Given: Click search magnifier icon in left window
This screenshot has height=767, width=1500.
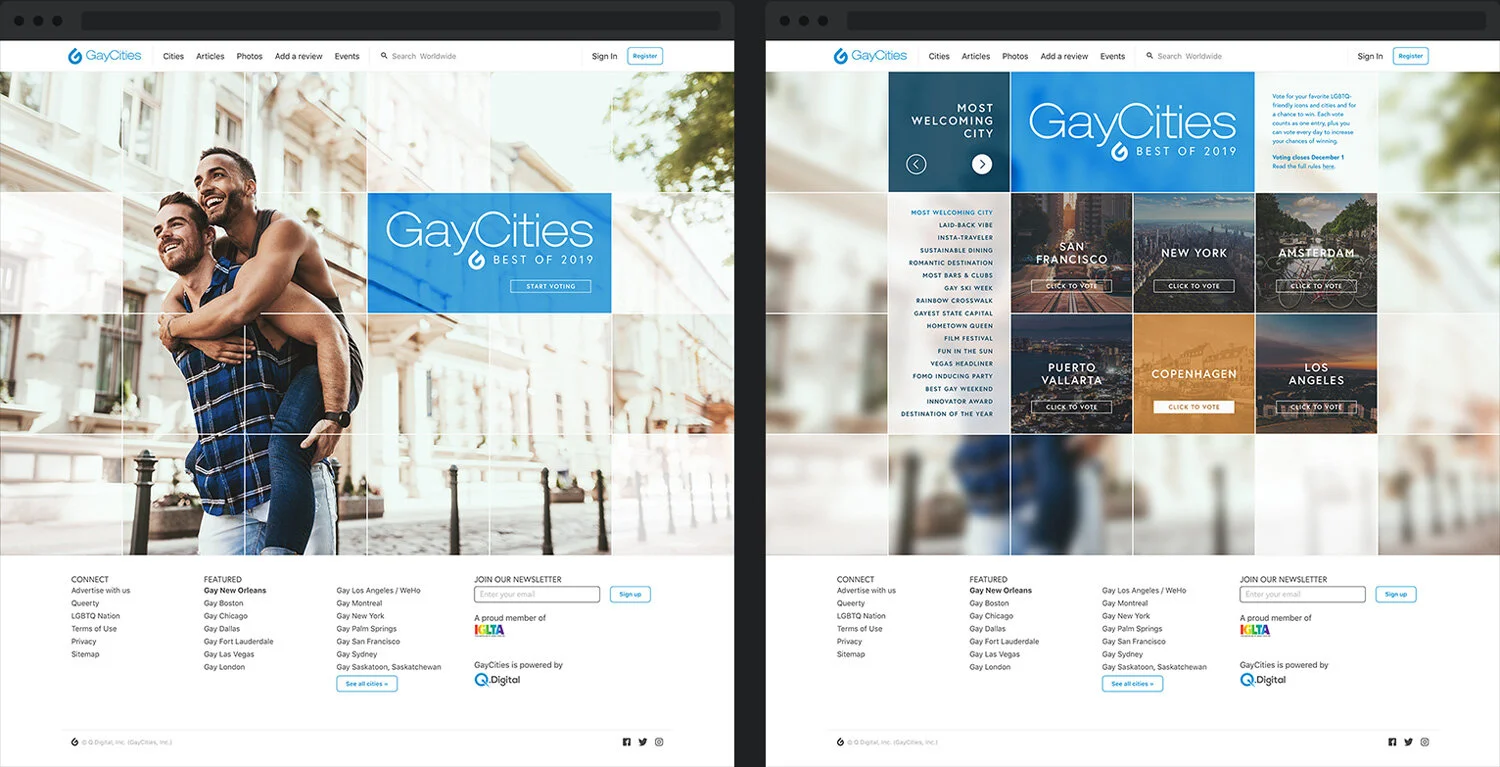Looking at the screenshot, I should click(x=384, y=56).
